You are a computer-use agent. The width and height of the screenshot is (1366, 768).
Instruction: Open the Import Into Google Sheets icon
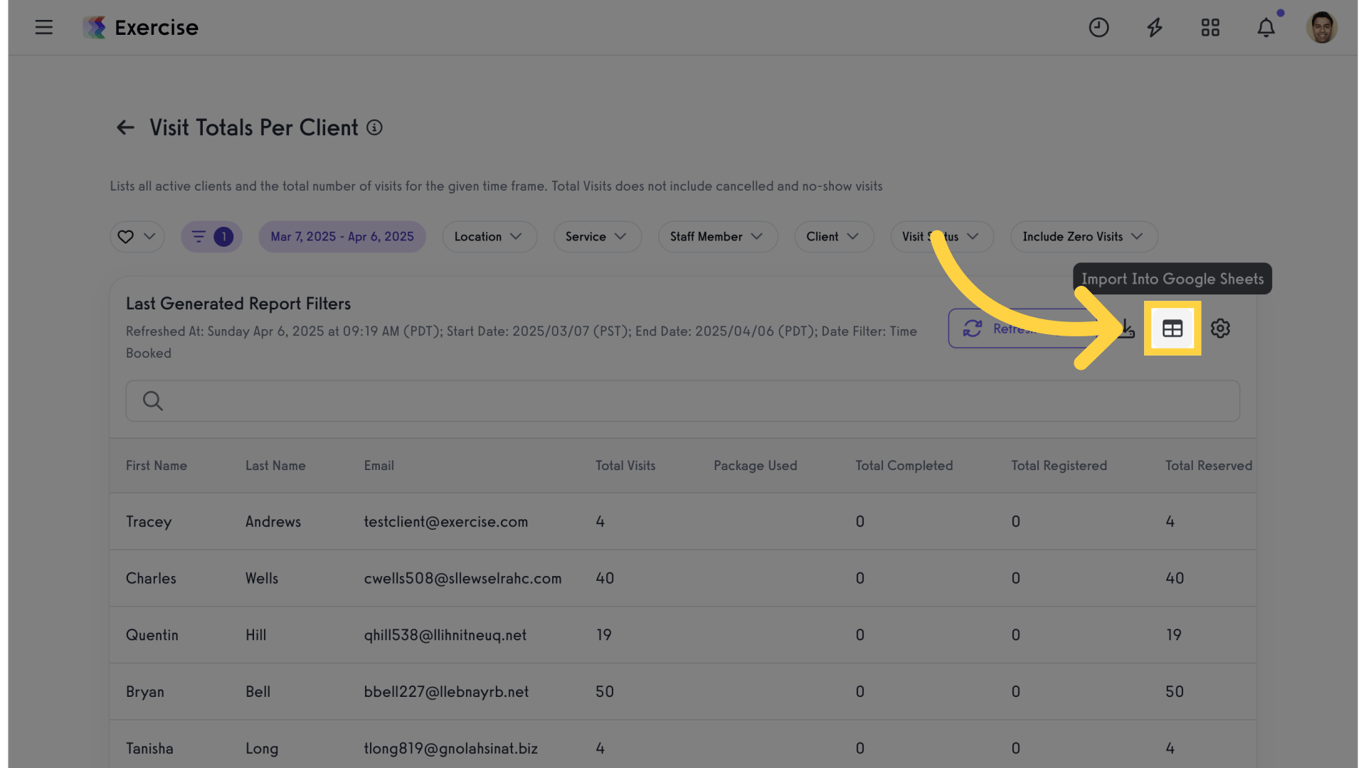click(x=1172, y=328)
